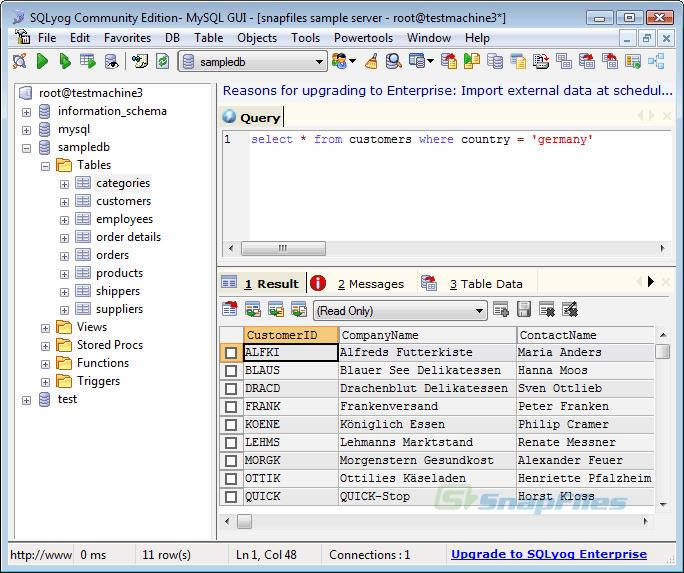Click the Reasons for upgrading to Enterprise banner
The height and width of the screenshot is (573, 684).
(x=448, y=90)
